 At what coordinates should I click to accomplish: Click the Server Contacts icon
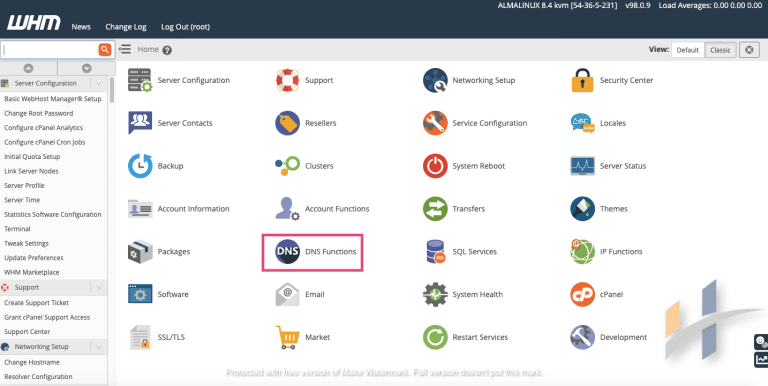pos(140,123)
